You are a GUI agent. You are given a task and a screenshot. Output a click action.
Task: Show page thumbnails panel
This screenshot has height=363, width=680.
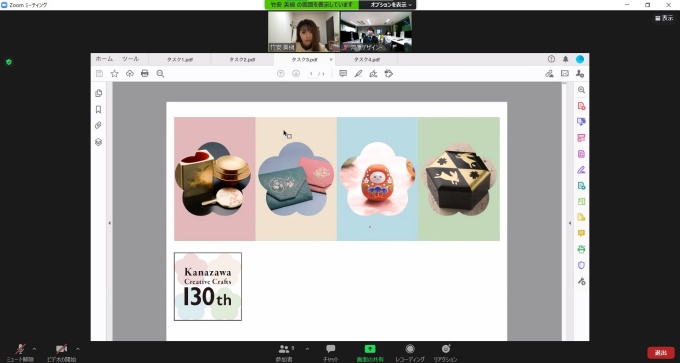pos(98,93)
